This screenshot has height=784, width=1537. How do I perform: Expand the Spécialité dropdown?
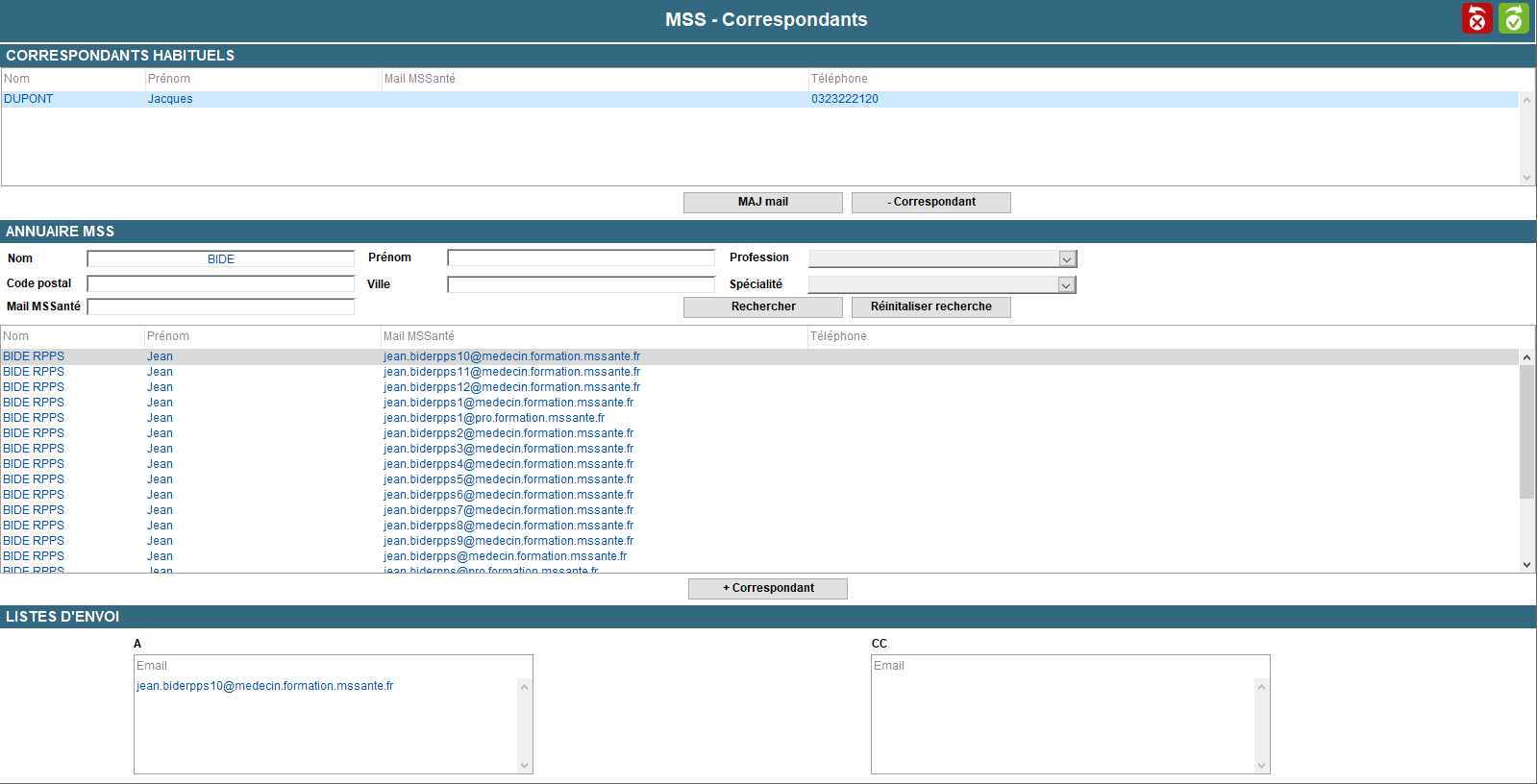1065,285
